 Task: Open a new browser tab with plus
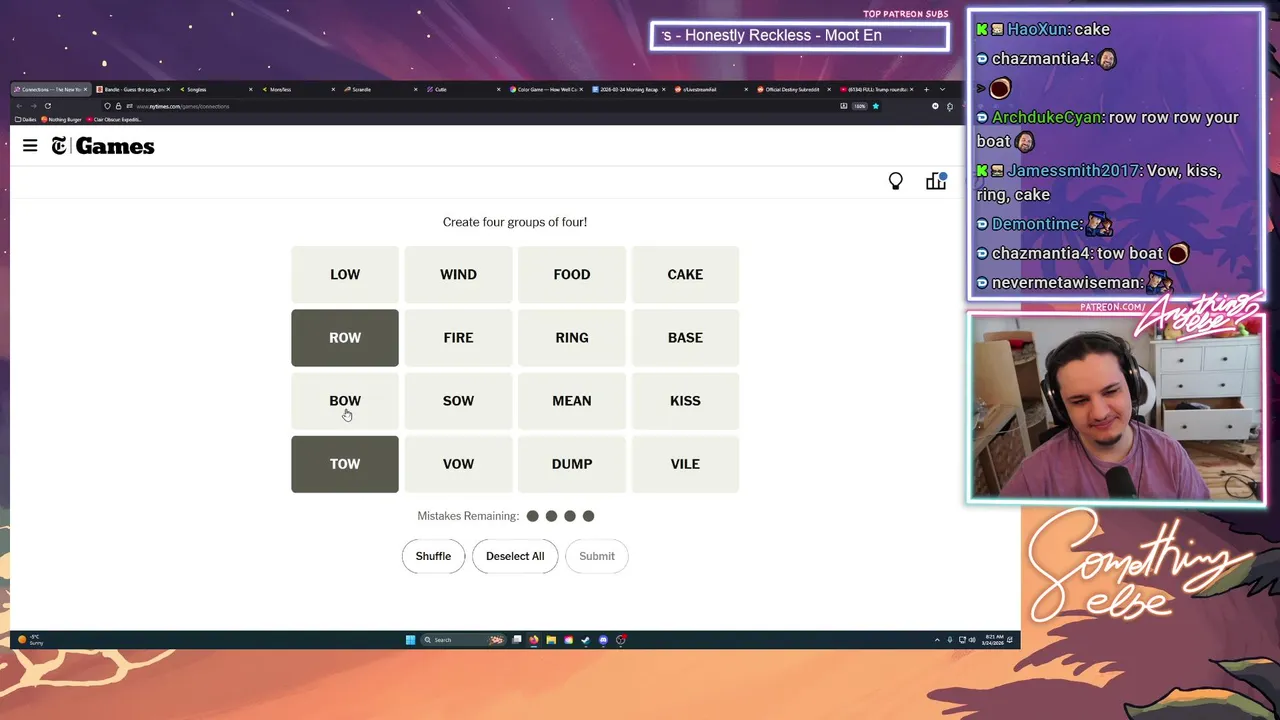point(926,89)
